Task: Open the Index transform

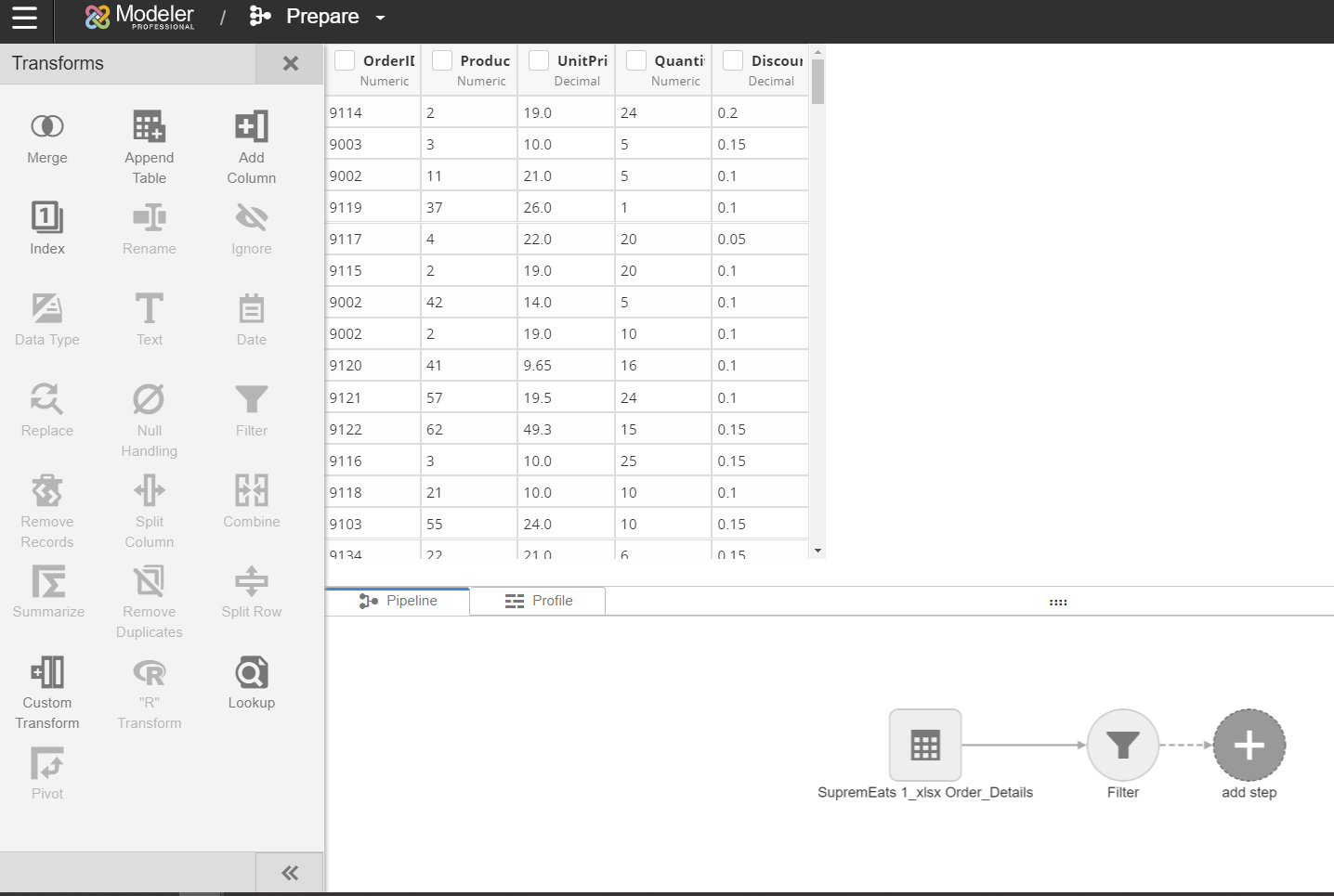Action: pyautogui.click(x=47, y=217)
